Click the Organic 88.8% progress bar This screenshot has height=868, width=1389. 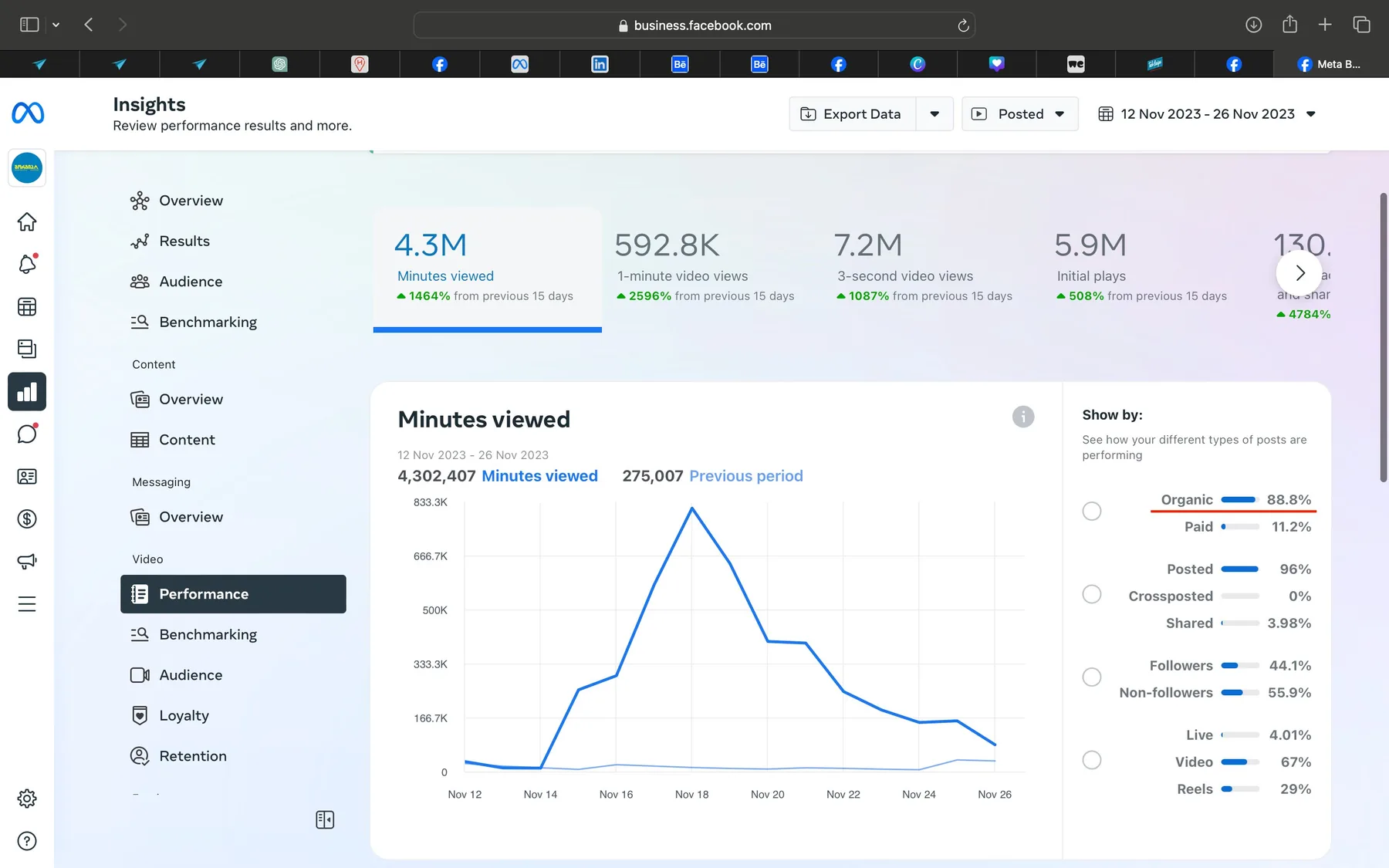point(1240,500)
